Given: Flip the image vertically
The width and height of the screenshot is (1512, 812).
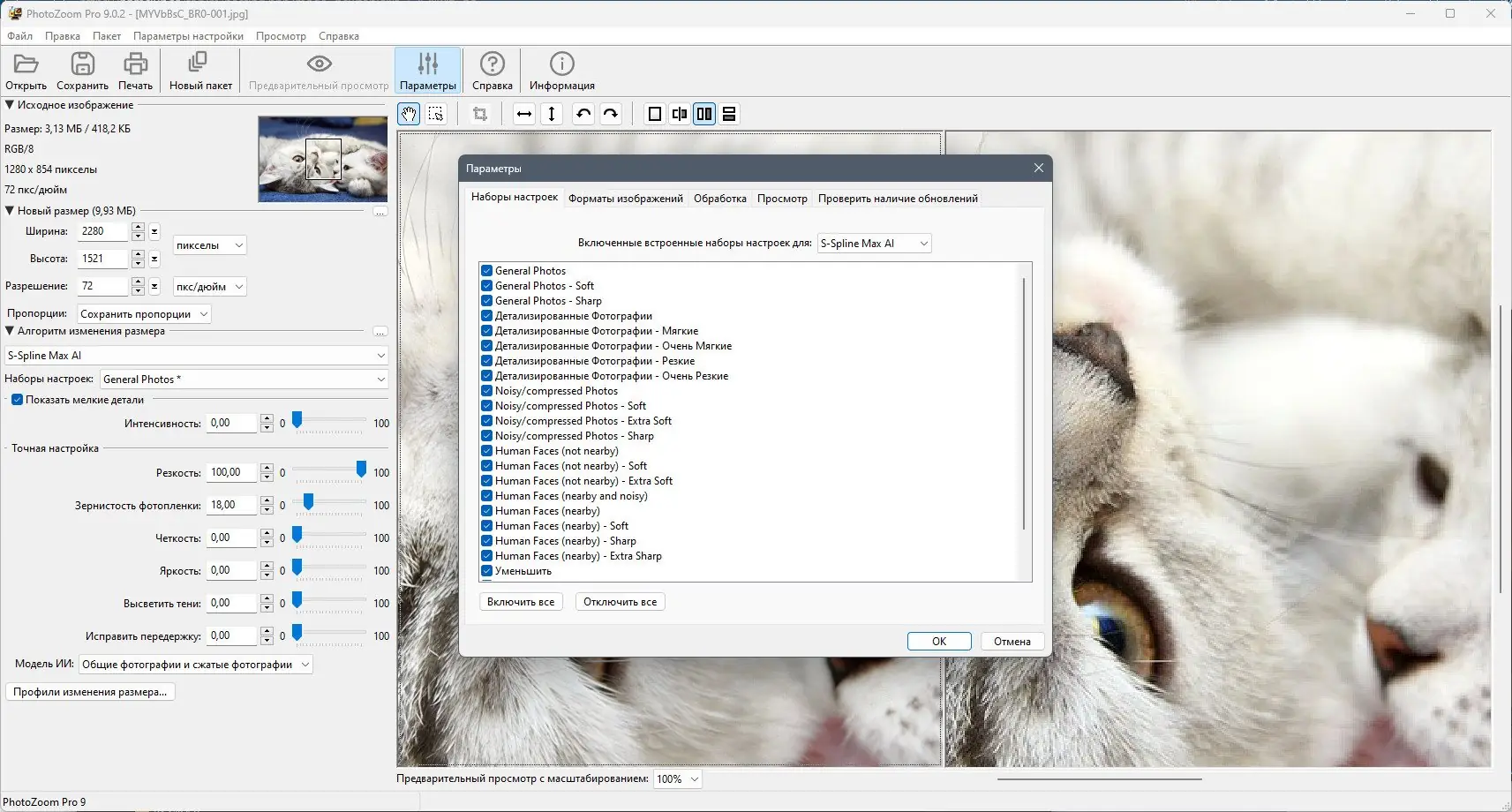Looking at the screenshot, I should [552, 114].
